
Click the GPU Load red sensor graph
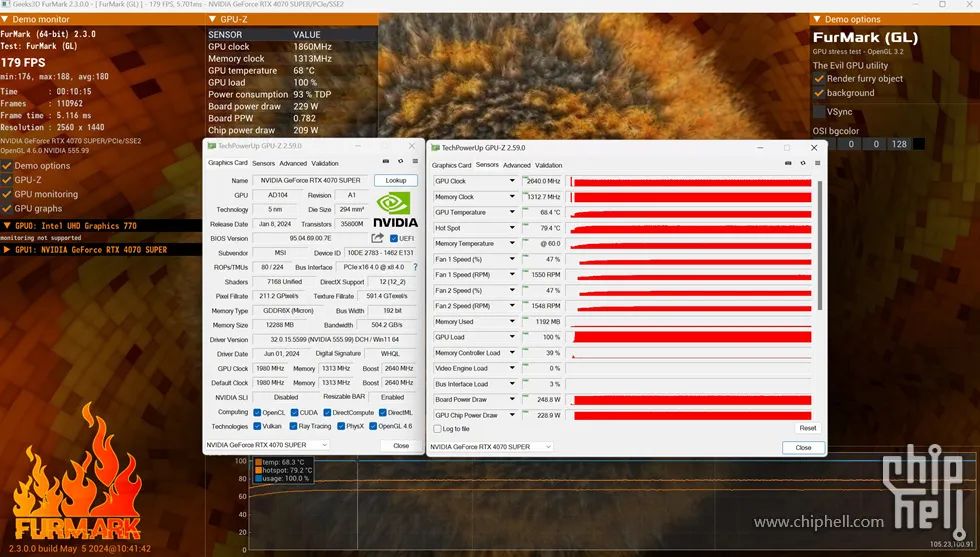tap(692, 337)
